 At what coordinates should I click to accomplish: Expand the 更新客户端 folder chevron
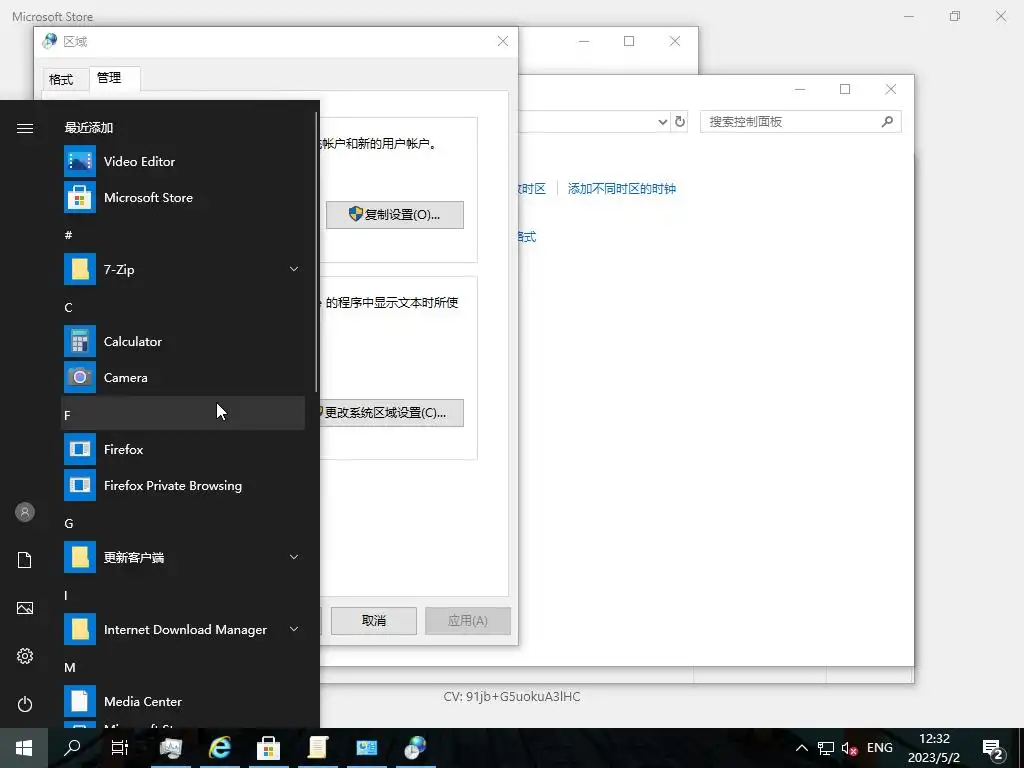(294, 557)
